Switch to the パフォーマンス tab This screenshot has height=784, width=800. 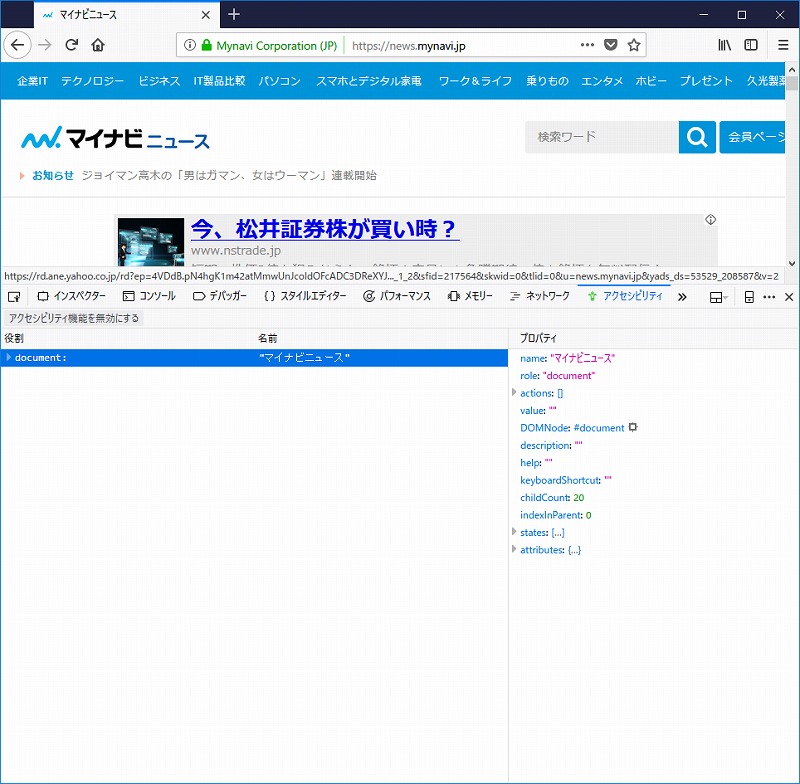(x=397, y=296)
